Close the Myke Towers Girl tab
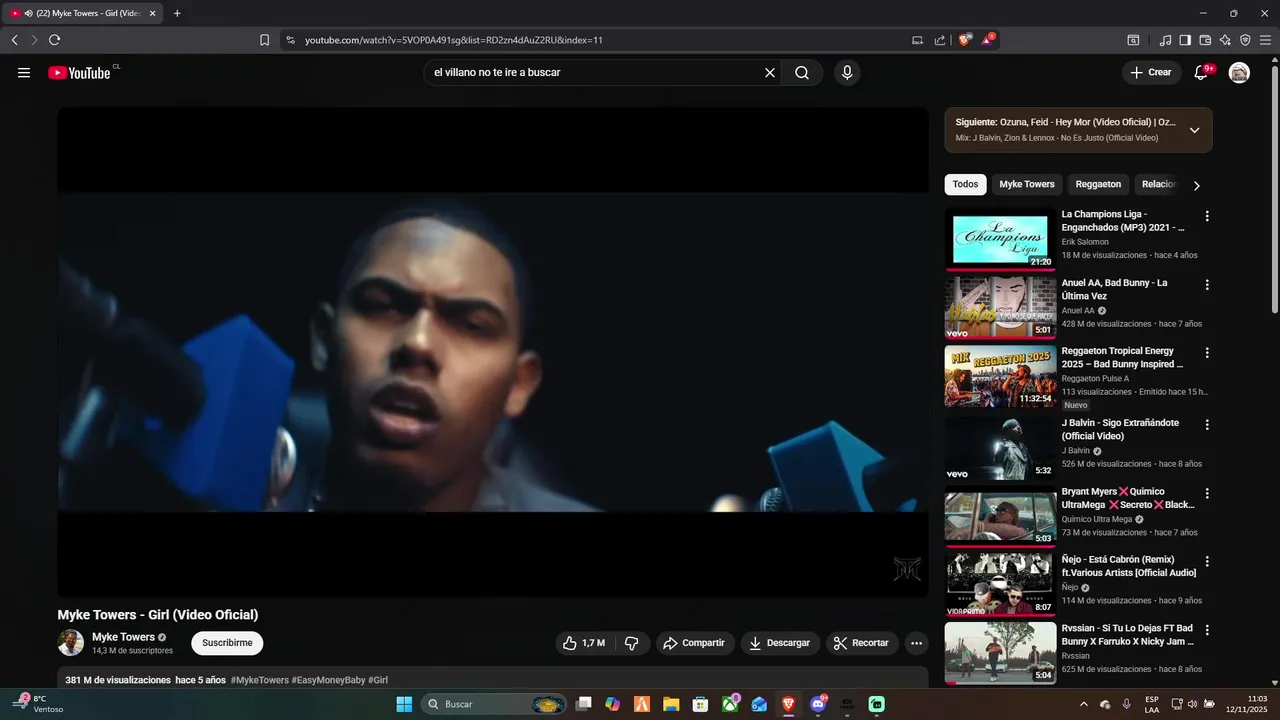Screen dimensions: 1280x720 [153, 13]
